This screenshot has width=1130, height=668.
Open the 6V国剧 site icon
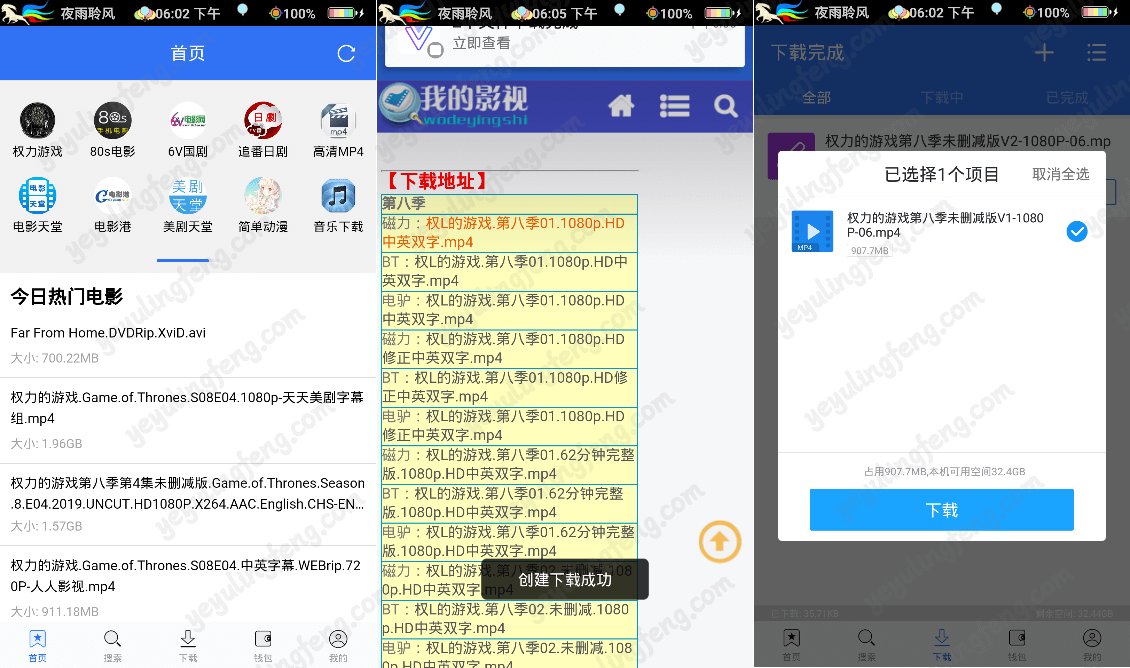[x=187, y=130]
